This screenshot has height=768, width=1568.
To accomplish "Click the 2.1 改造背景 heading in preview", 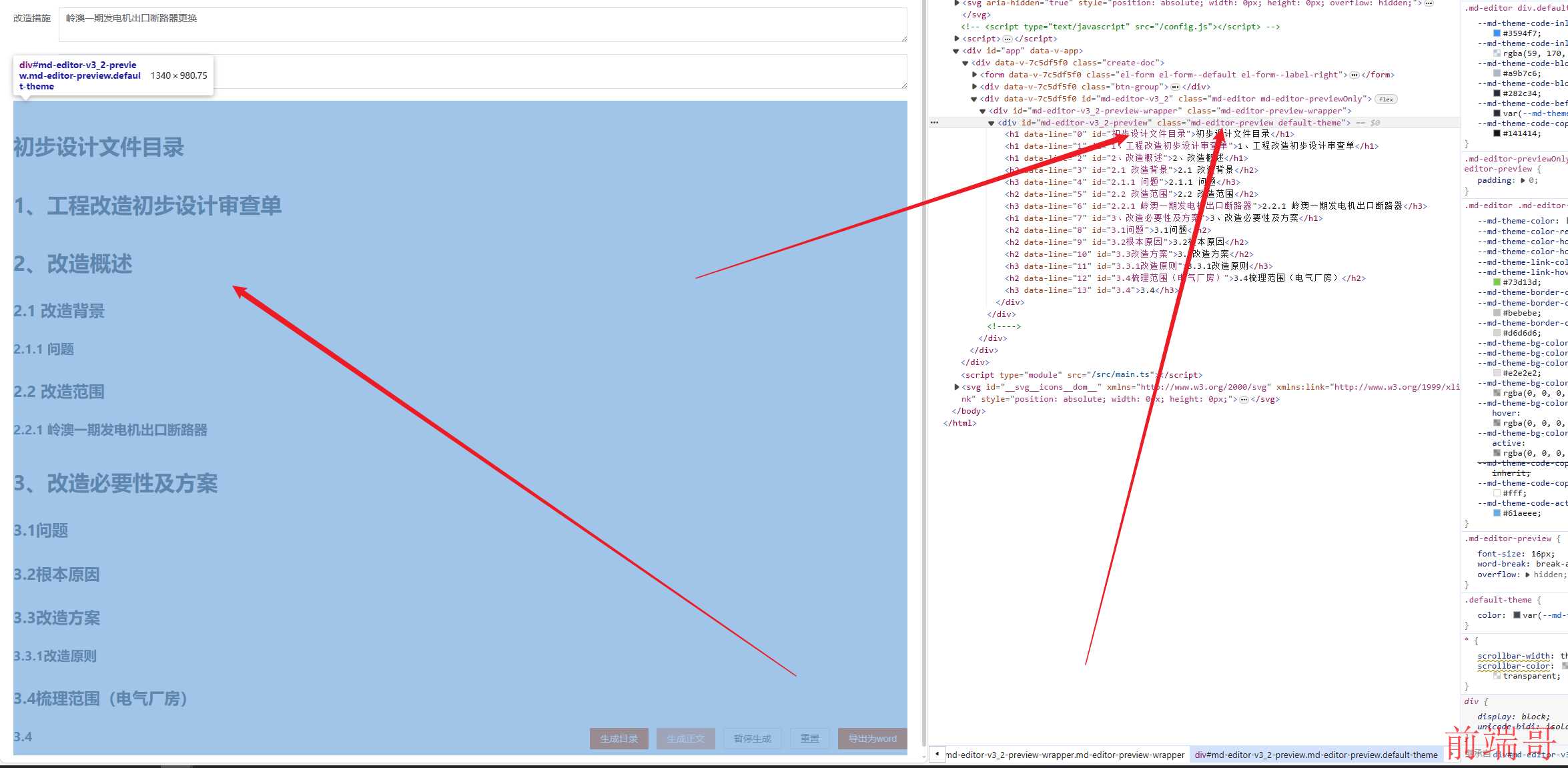I will coord(59,311).
